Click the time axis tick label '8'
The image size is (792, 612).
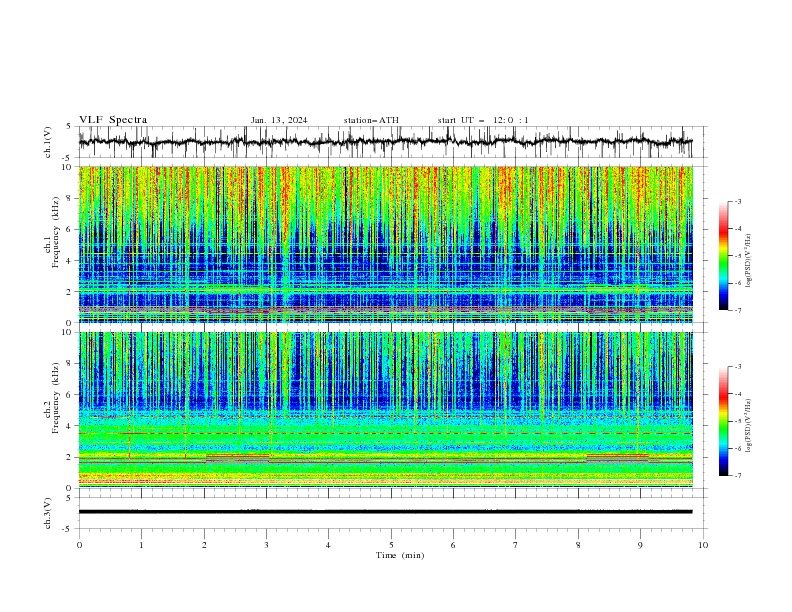(x=578, y=545)
